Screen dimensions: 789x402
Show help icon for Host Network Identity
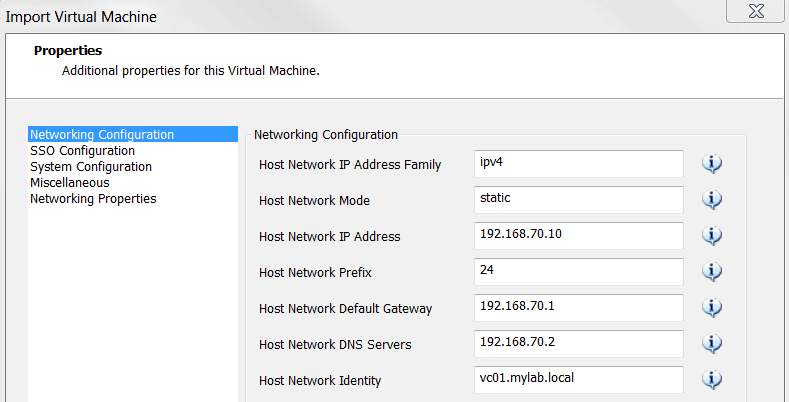712,380
